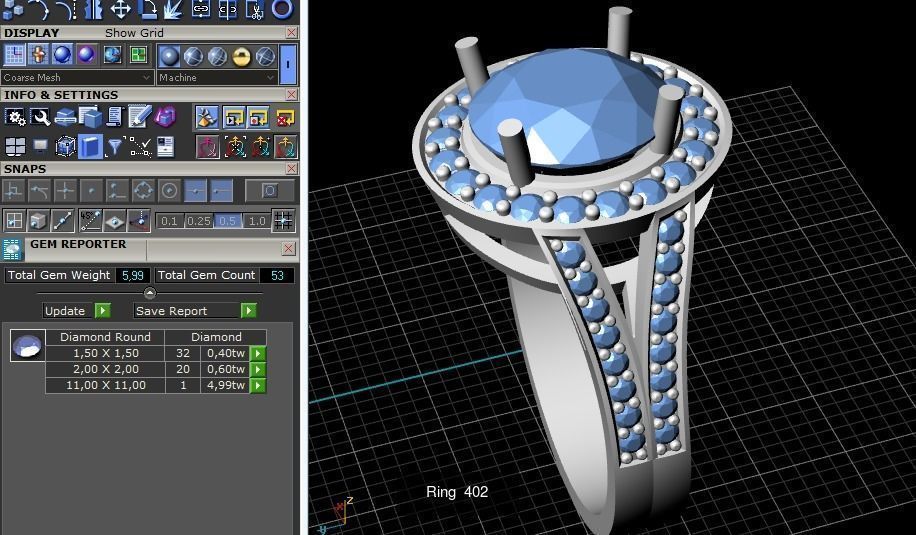
Task: Select the move arrows tool in top toolbar
Action: pyautogui.click(x=120, y=9)
